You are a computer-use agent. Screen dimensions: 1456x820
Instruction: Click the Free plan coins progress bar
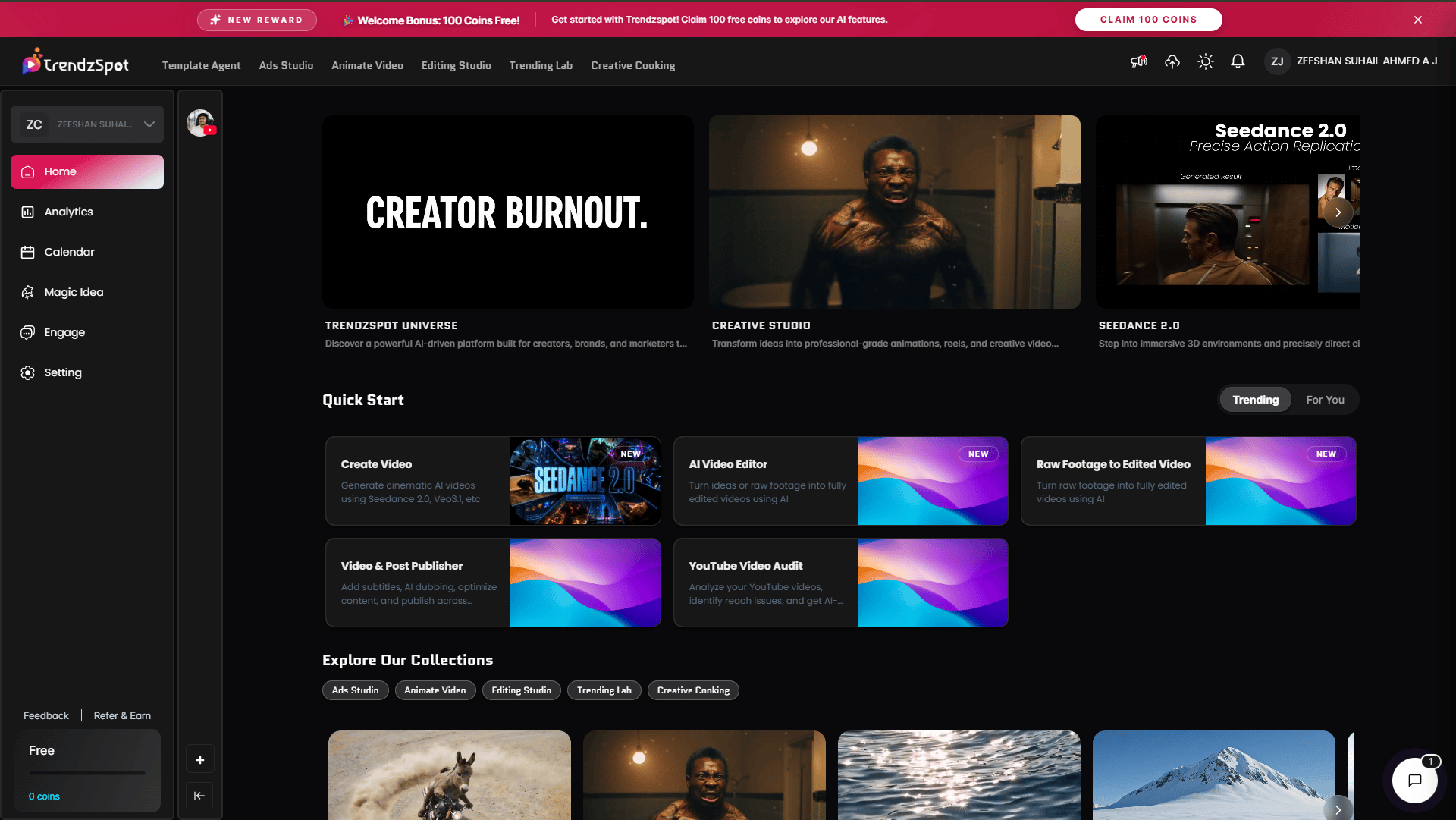coord(87,773)
